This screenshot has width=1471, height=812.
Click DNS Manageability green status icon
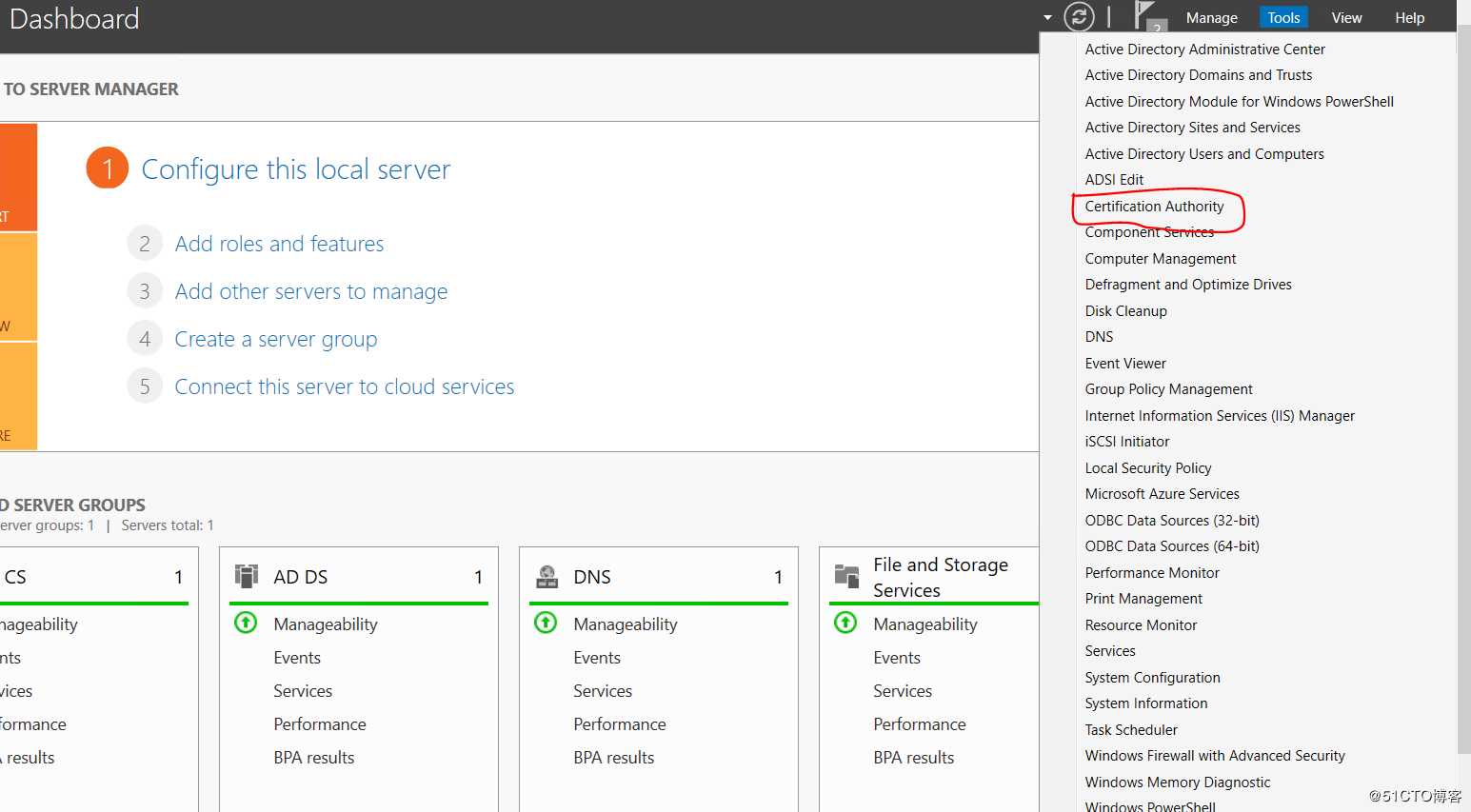[x=546, y=623]
